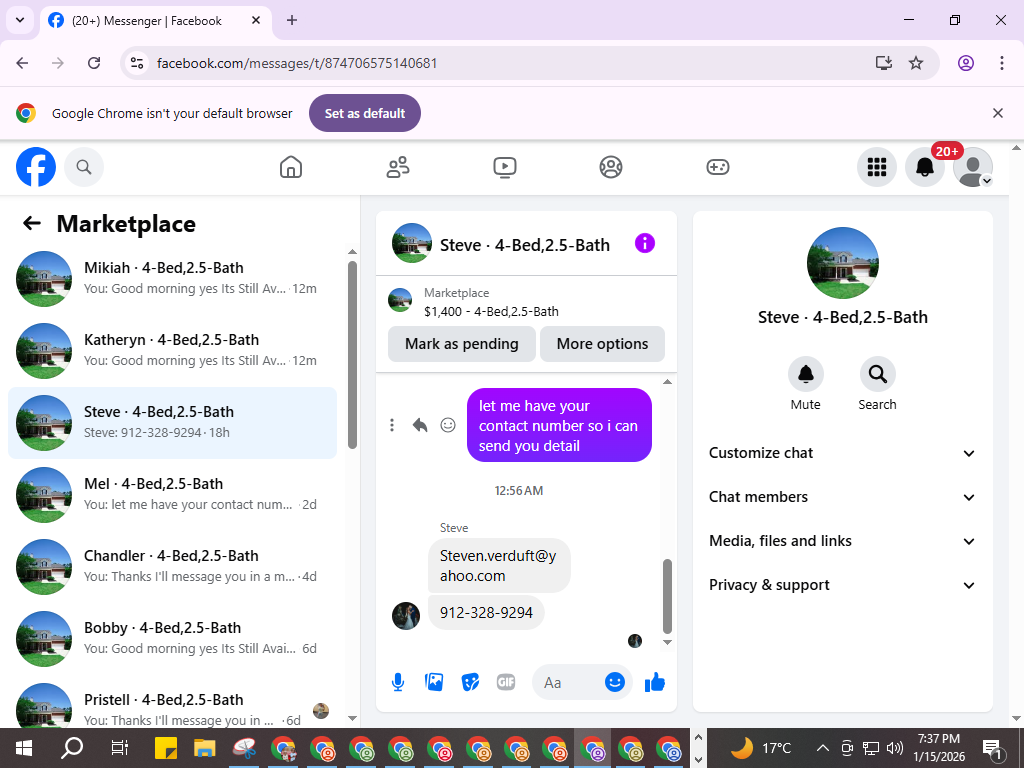Reload the page
Screen dimensions: 1024x768
coord(94,63)
